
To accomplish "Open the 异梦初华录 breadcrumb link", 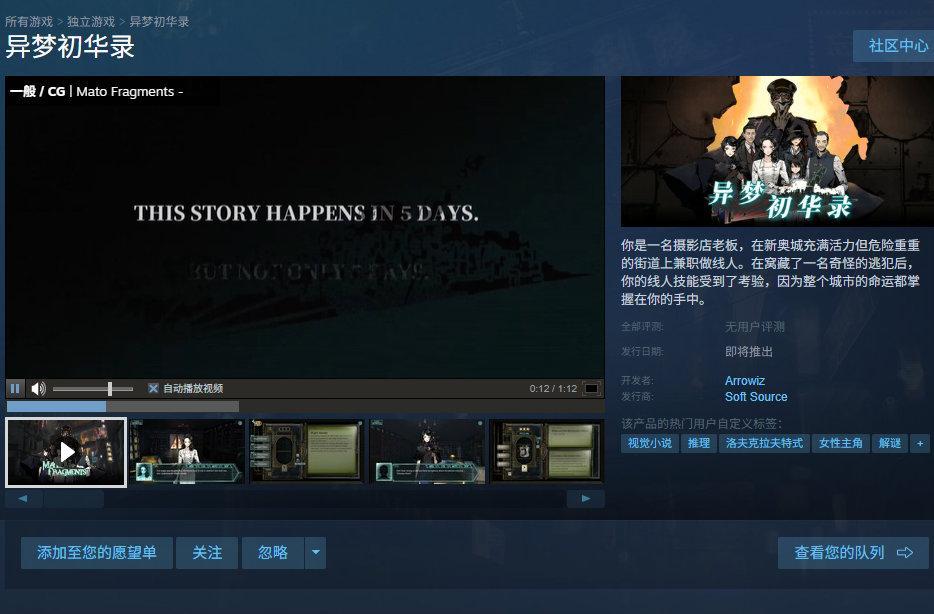I will point(159,21).
